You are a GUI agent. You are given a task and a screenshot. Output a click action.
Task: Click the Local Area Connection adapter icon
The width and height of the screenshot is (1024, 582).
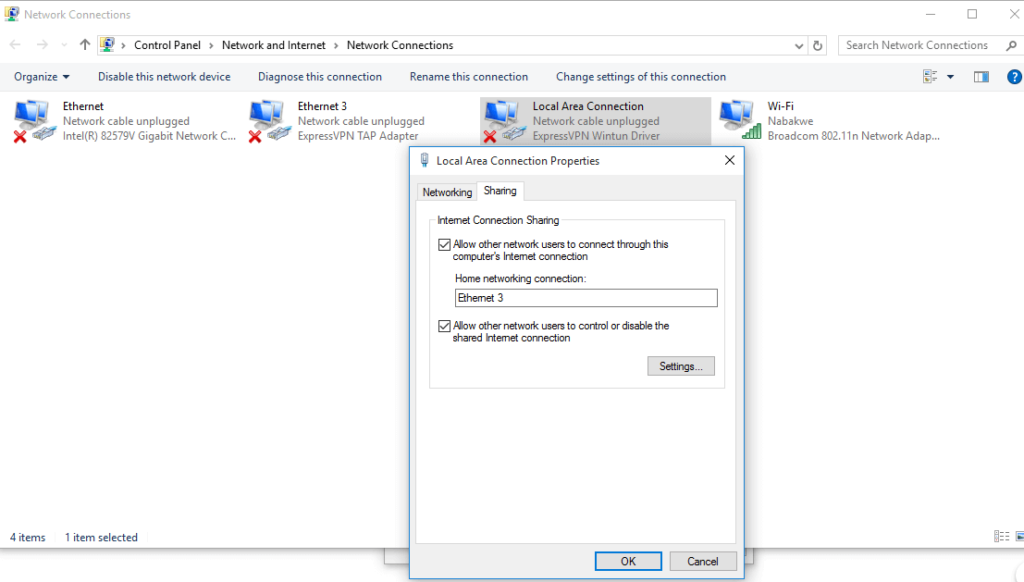[502, 120]
